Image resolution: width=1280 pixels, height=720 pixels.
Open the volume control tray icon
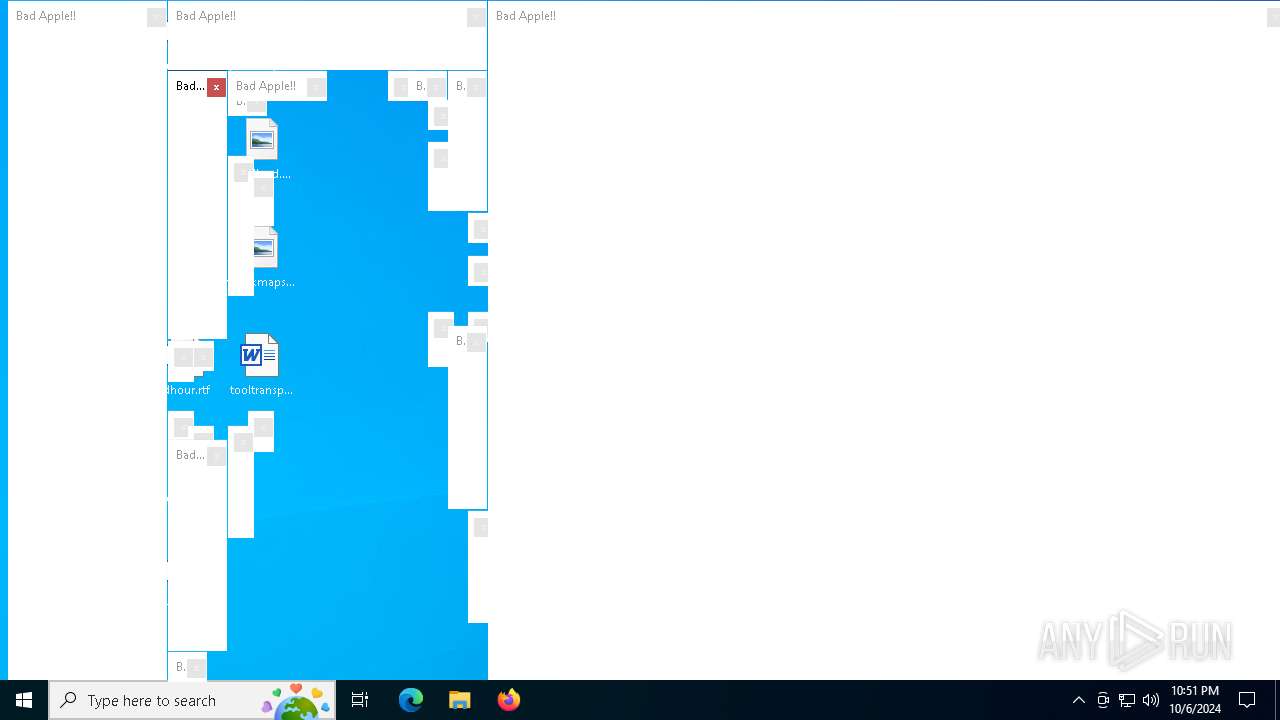pyautogui.click(x=1151, y=700)
